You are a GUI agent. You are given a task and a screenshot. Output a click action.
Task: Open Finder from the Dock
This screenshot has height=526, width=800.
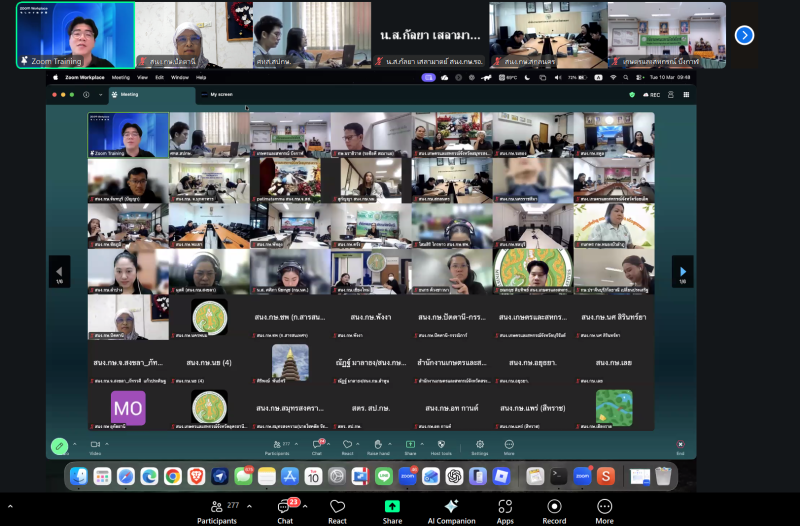point(79,476)
